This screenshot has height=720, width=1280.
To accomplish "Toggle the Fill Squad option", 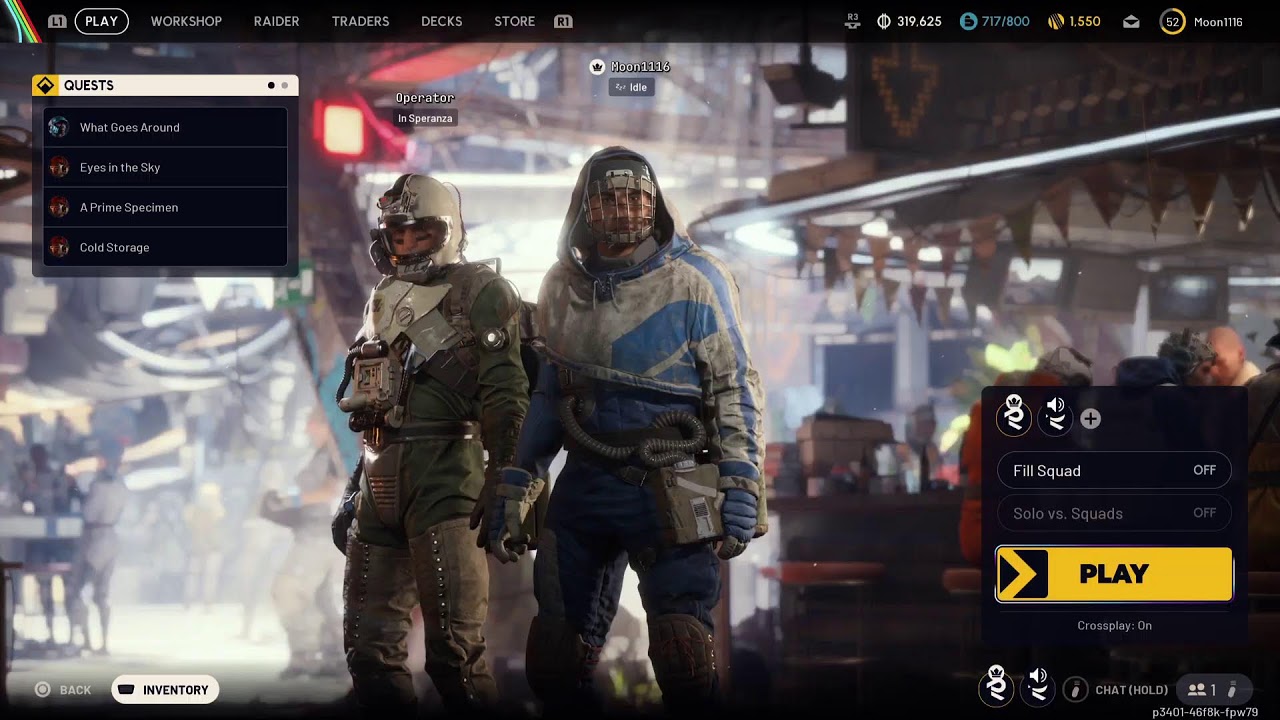I will [1114, 470].
